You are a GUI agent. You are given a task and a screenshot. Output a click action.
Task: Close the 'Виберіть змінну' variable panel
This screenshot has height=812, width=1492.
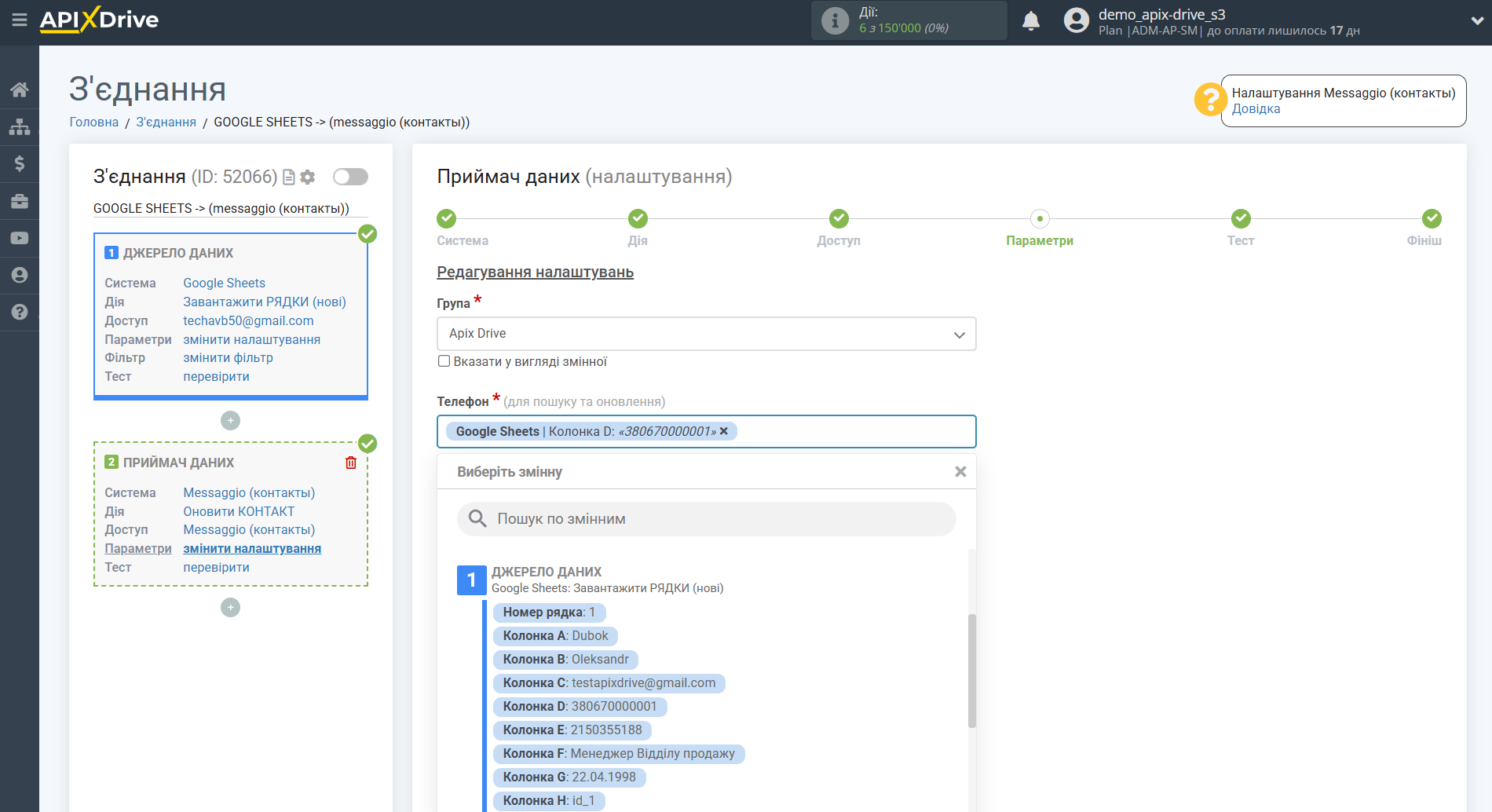point(960,472)
